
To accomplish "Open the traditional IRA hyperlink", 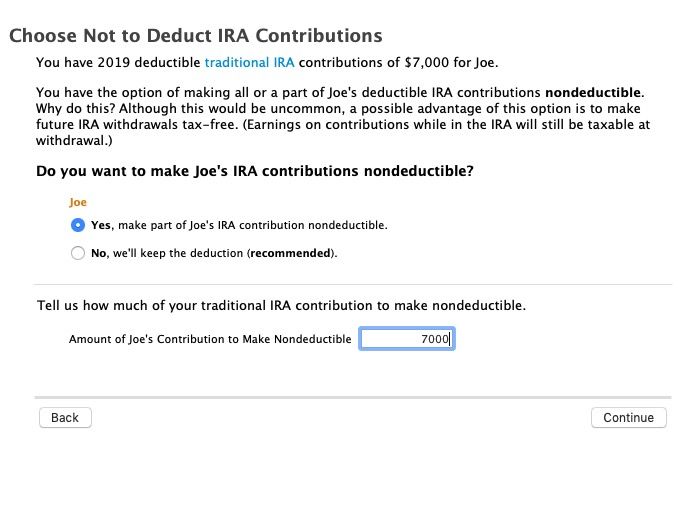I will click(x=249, y=62).
